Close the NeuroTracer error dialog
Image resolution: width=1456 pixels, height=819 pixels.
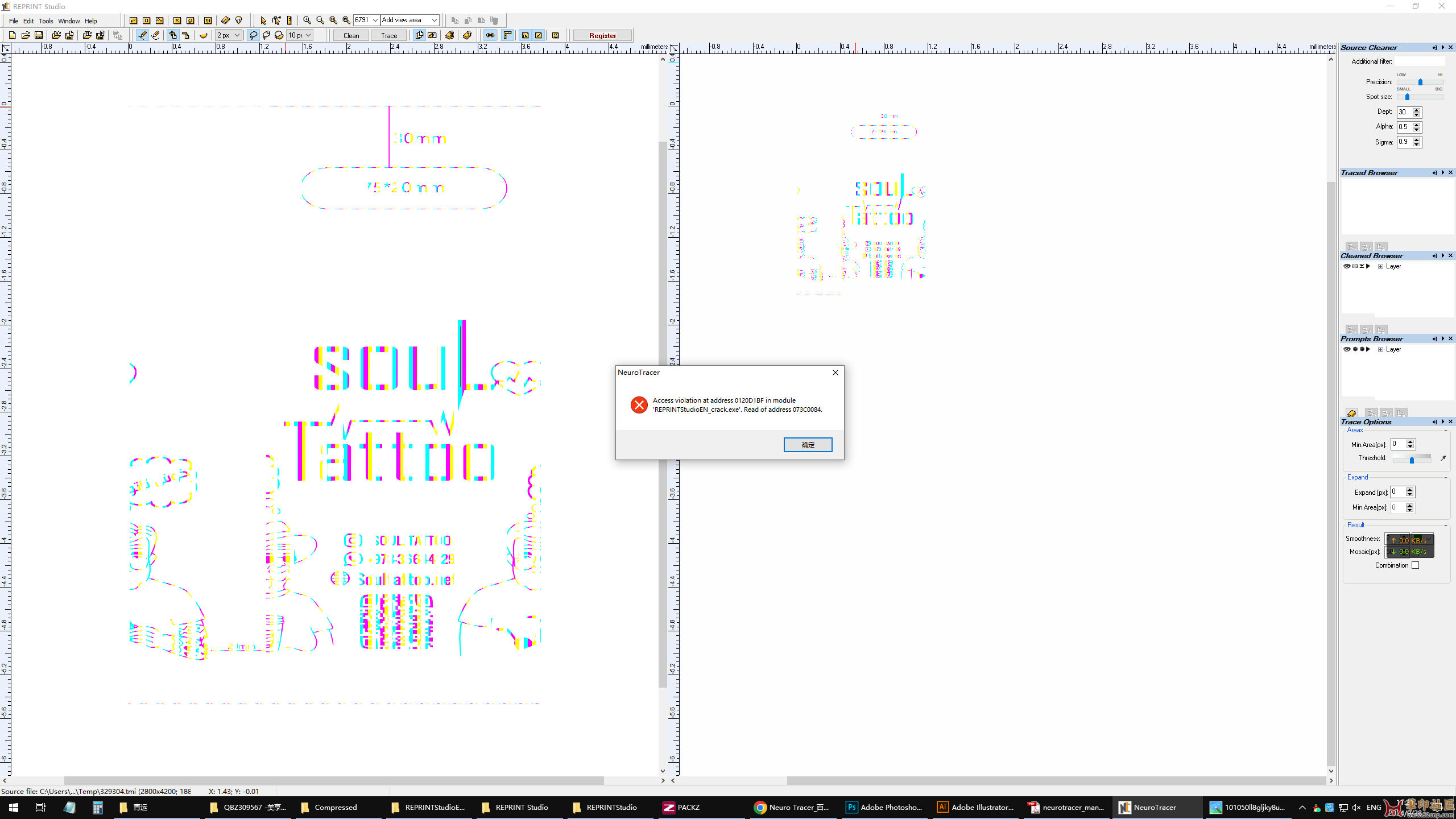pyautogui.click(x=835, y=373)
